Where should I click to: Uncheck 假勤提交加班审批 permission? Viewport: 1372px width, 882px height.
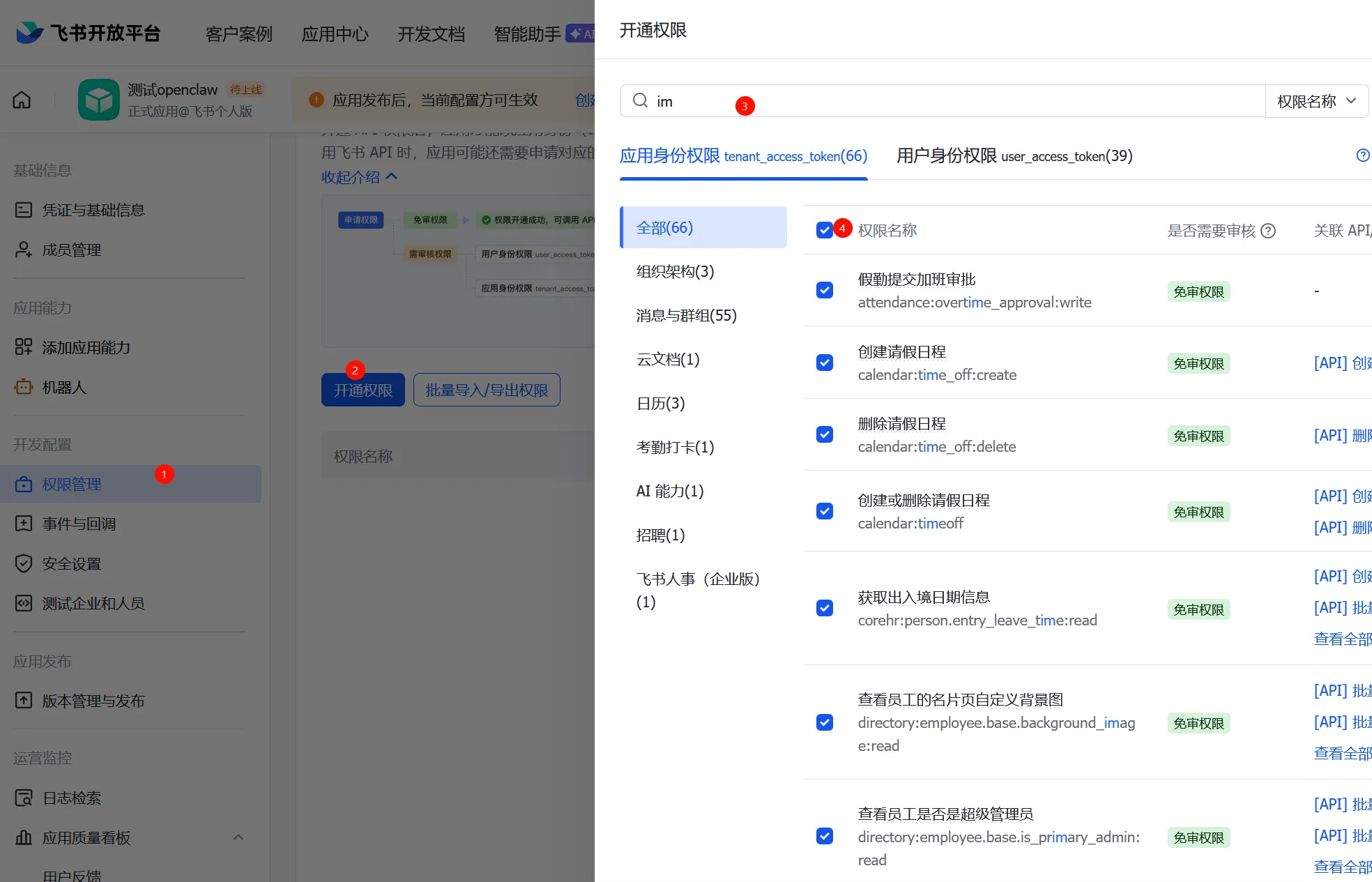coord(825,290)
